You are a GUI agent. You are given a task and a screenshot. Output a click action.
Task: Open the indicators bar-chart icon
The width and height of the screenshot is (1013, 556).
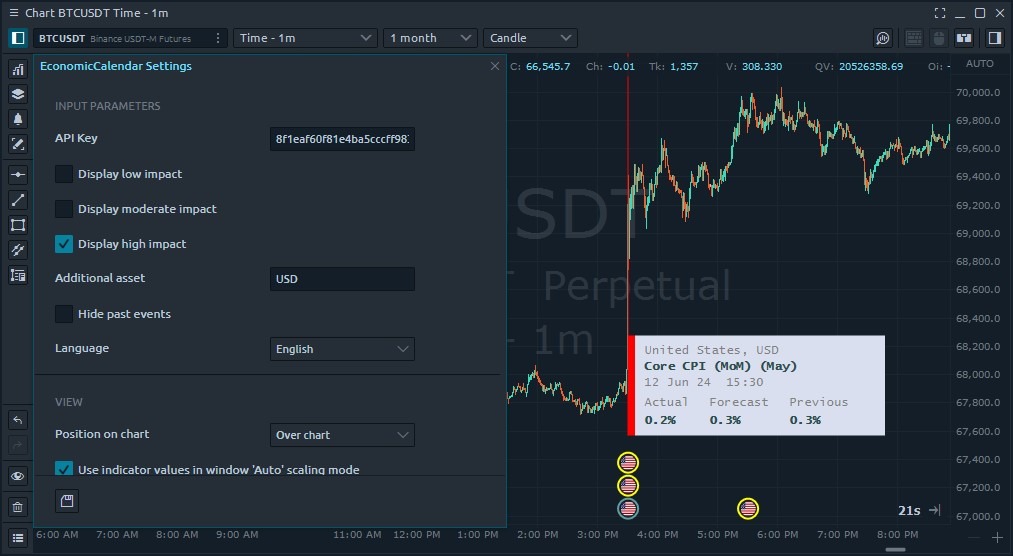tap(18, 69)
